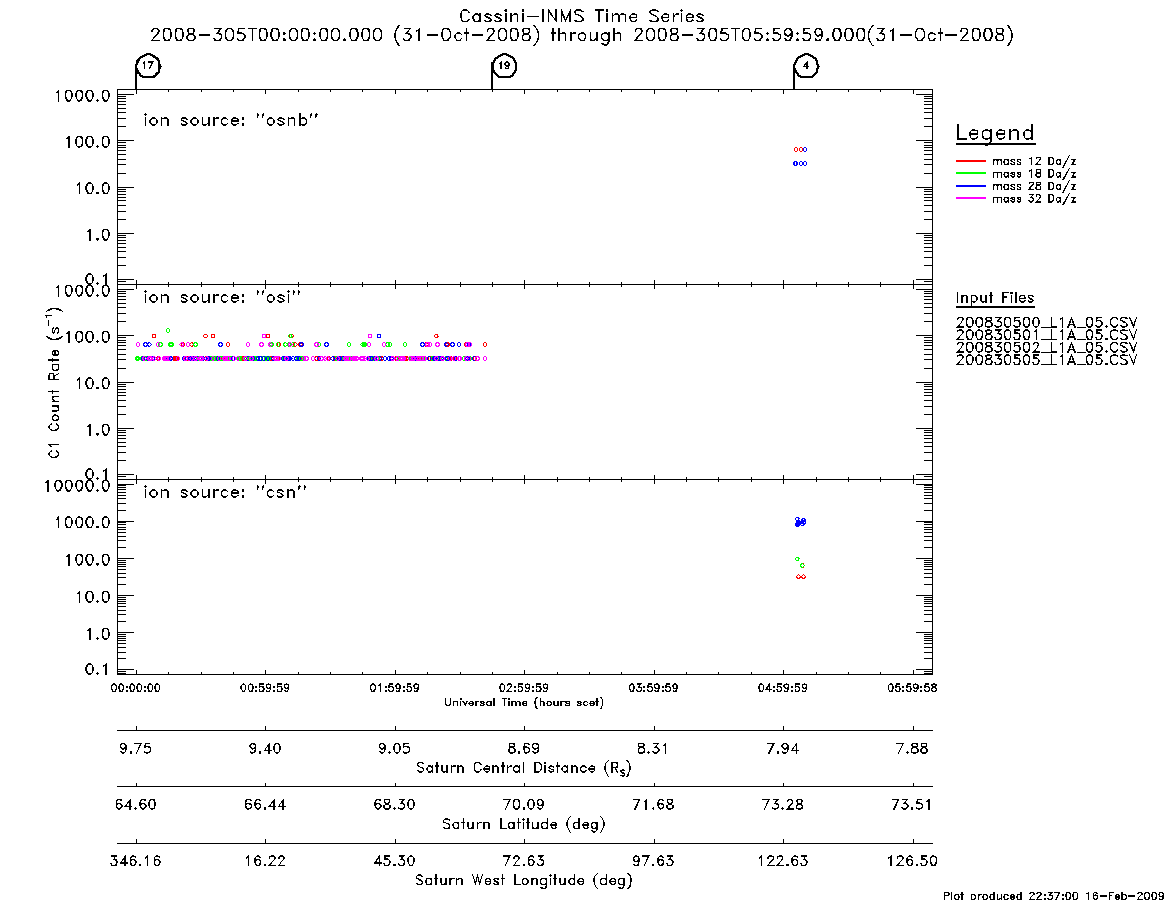Click the red data points in csn panel

point(801,577)
